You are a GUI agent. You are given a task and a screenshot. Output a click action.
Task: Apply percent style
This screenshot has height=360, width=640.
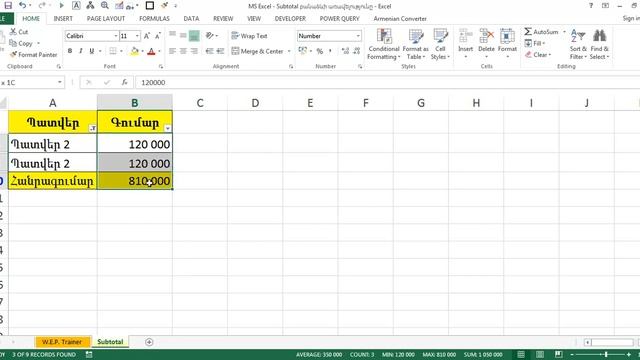click(320, 51)
